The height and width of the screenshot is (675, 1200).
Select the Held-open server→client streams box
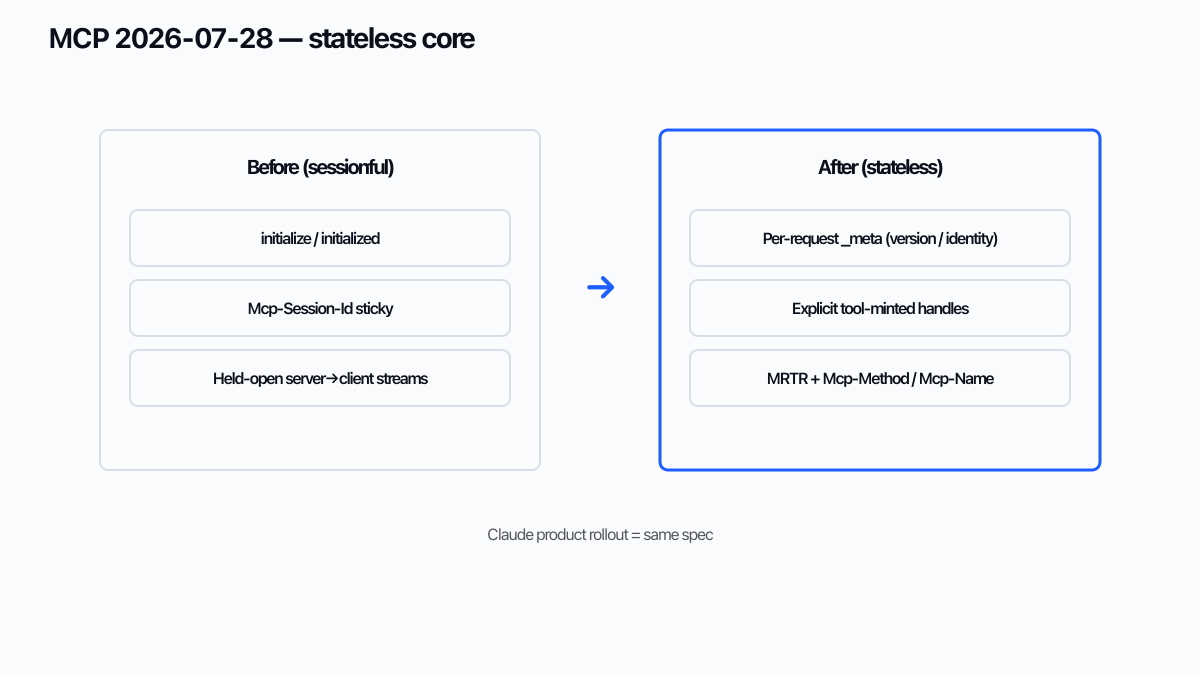tap(320, 378)
